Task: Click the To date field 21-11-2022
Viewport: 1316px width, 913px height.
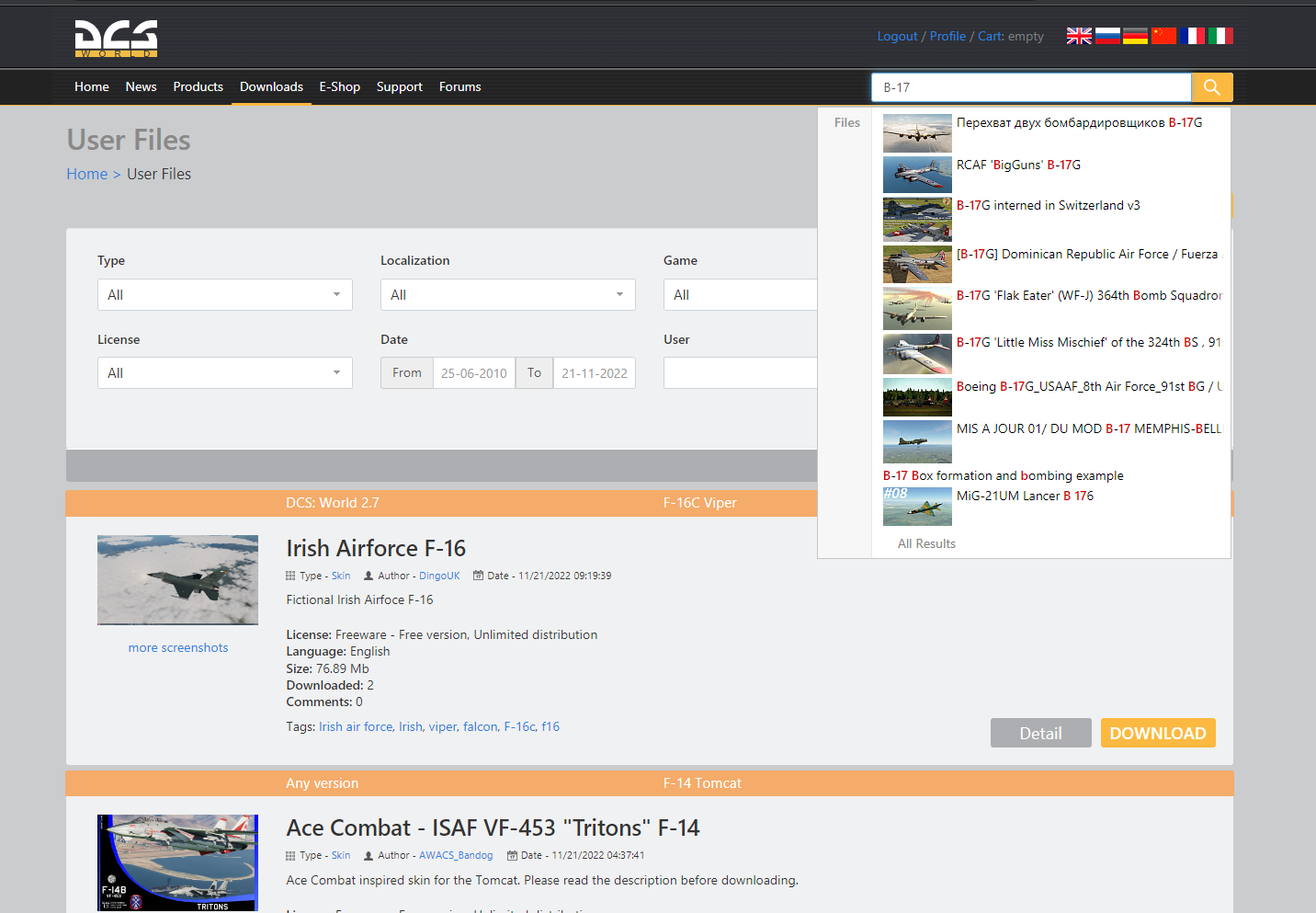Action: [x=595, y=373]
